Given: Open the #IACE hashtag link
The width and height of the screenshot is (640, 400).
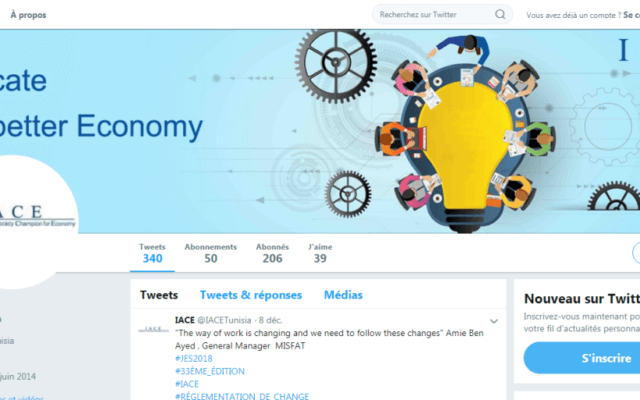Looking at the screenshot, I should point(187,384).
